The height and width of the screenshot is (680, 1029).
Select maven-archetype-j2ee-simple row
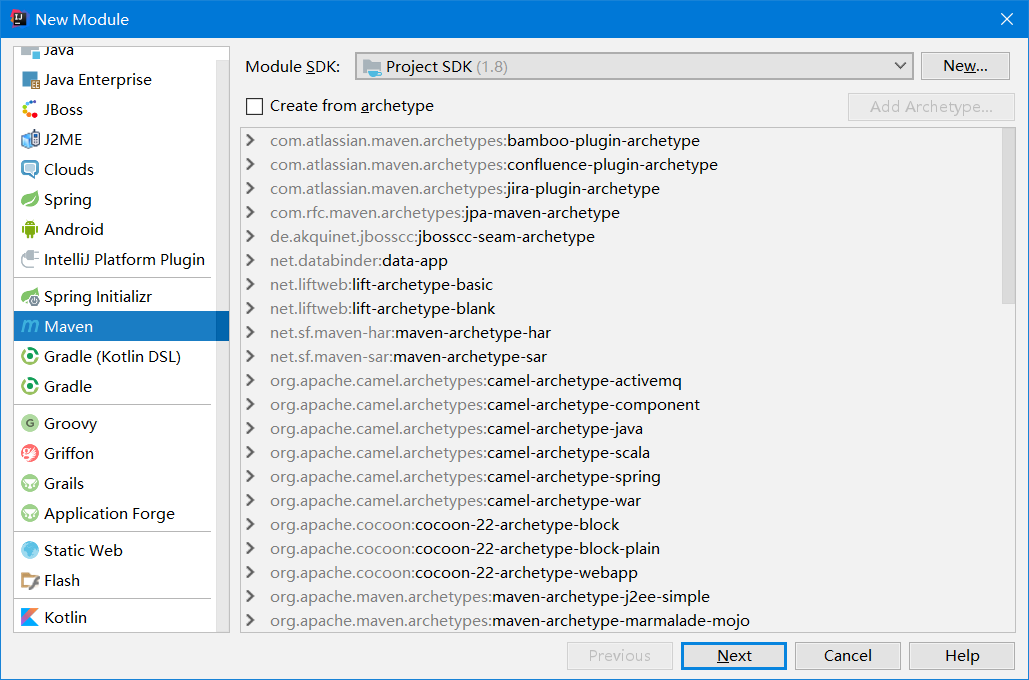click(621, 597)
